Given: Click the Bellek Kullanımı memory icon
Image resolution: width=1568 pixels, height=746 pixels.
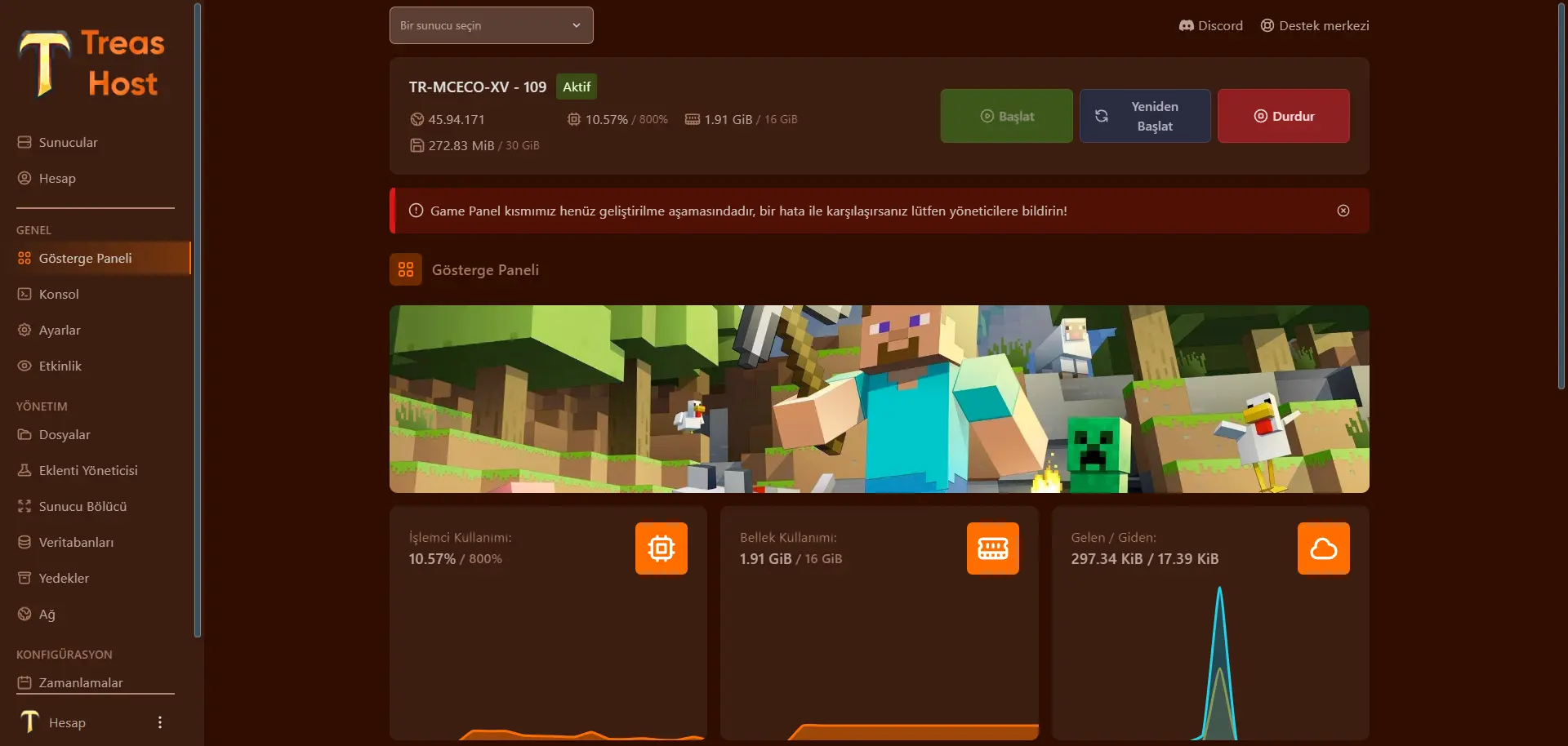Looking at the screenshot, I should coord(993,548).
